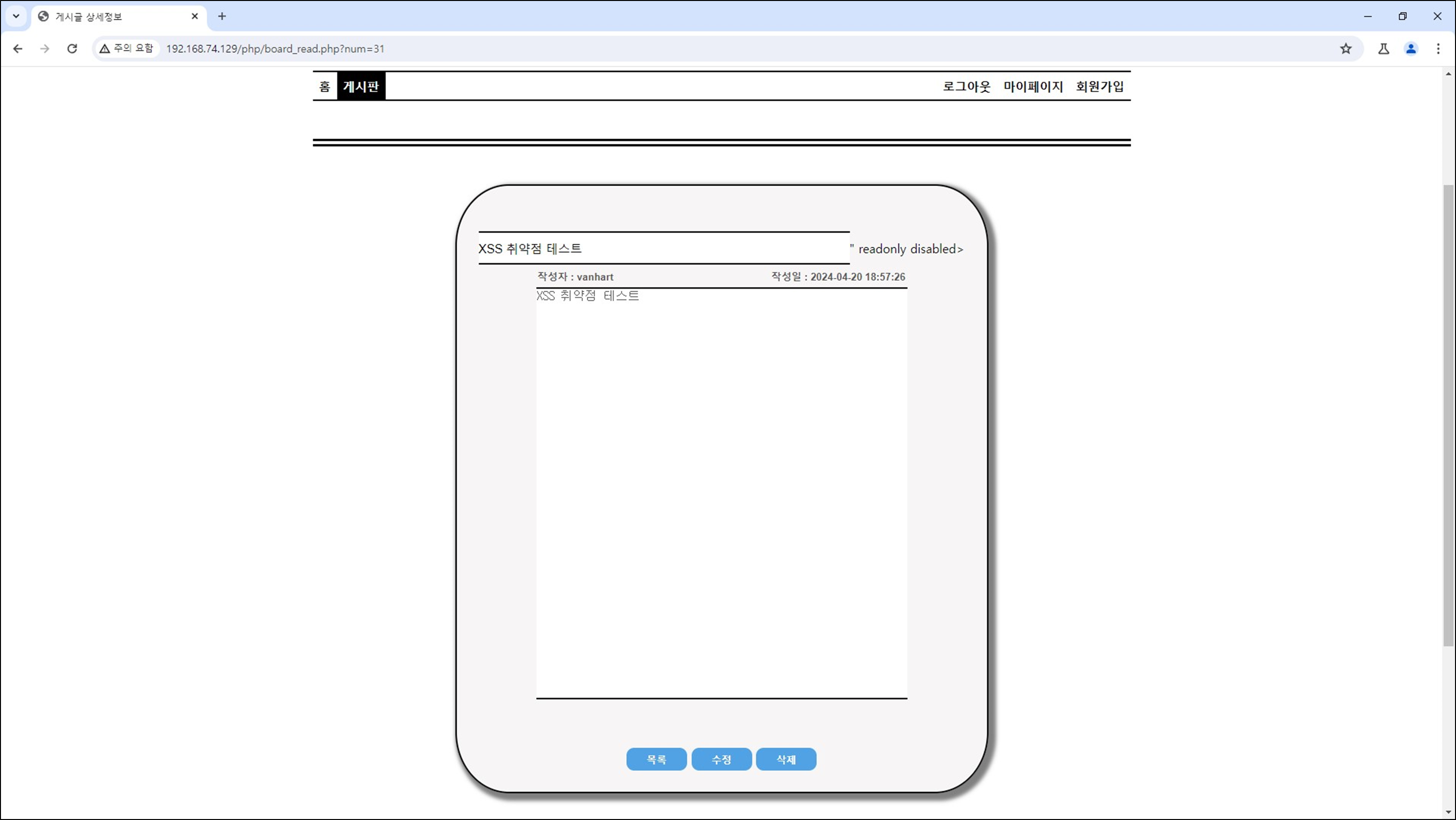Image resolution: width=1456 pixels, height=820 pixels.
Task: Open the 게시판 navigation menu item
Action: click(x=361, y=86)
